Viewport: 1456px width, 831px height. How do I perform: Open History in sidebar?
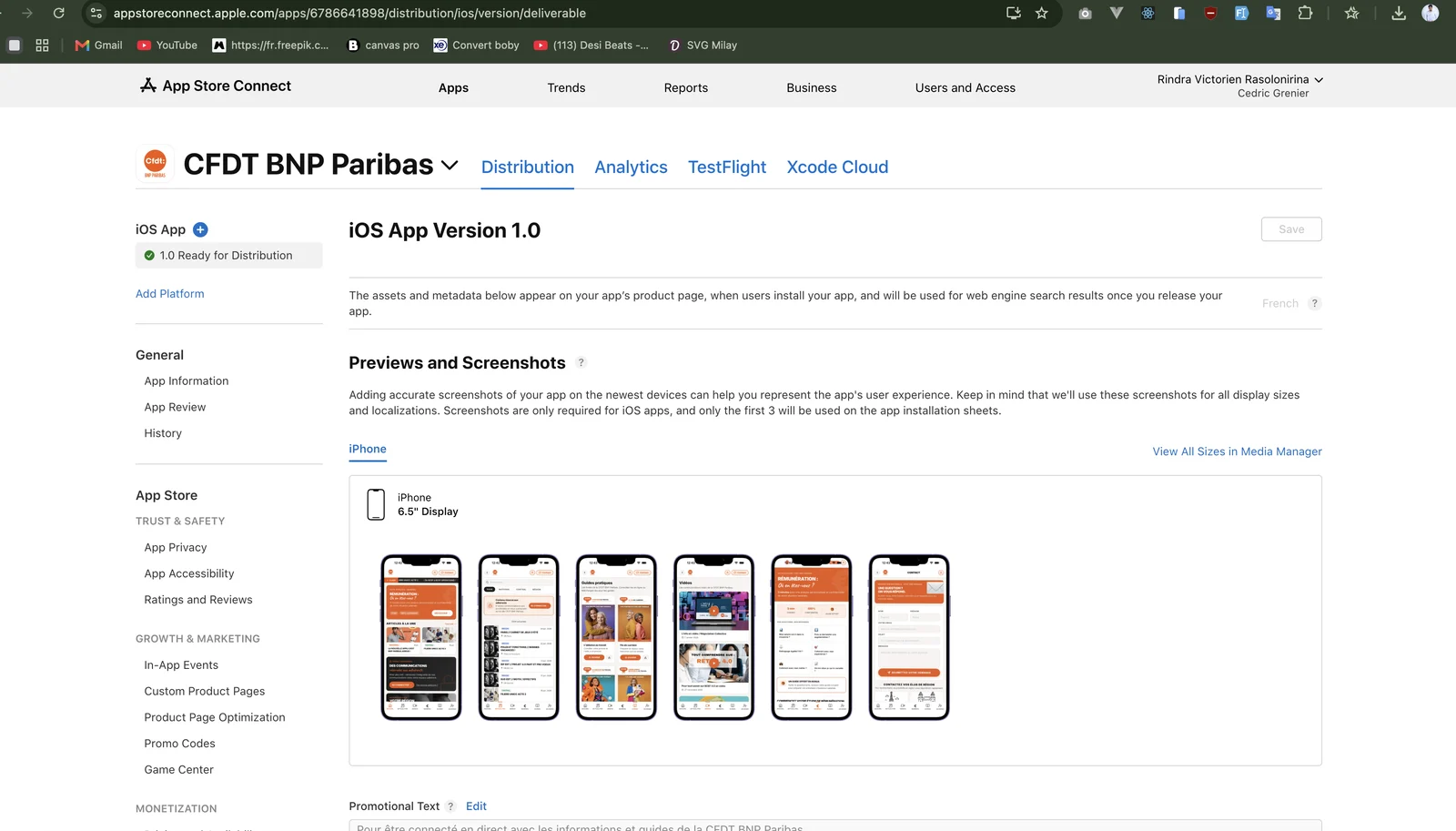tap(163, 433)
